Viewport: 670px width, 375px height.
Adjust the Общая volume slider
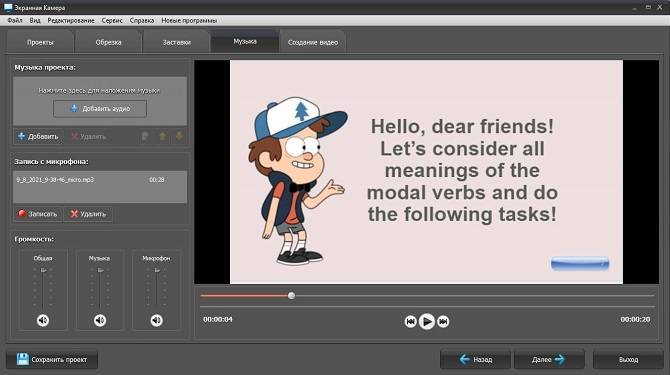[43, 270]
